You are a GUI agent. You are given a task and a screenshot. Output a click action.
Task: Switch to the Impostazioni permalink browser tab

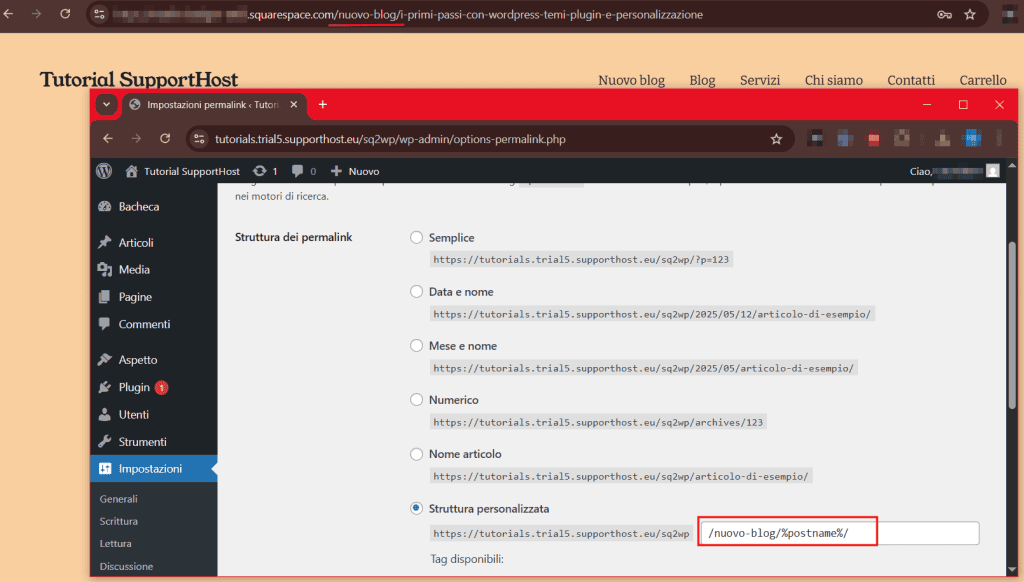click(213, 105)
